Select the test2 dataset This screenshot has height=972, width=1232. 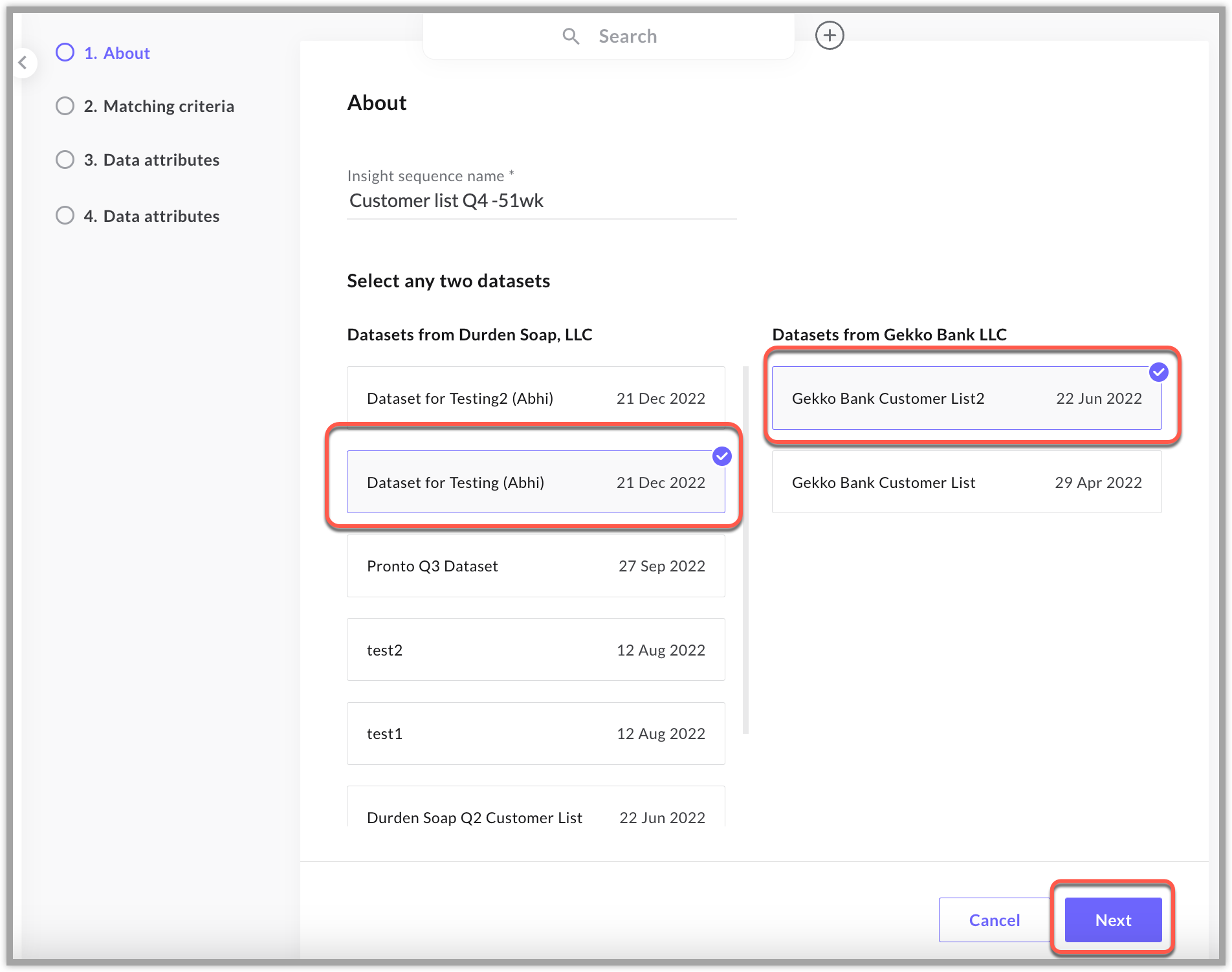point(535,649)
